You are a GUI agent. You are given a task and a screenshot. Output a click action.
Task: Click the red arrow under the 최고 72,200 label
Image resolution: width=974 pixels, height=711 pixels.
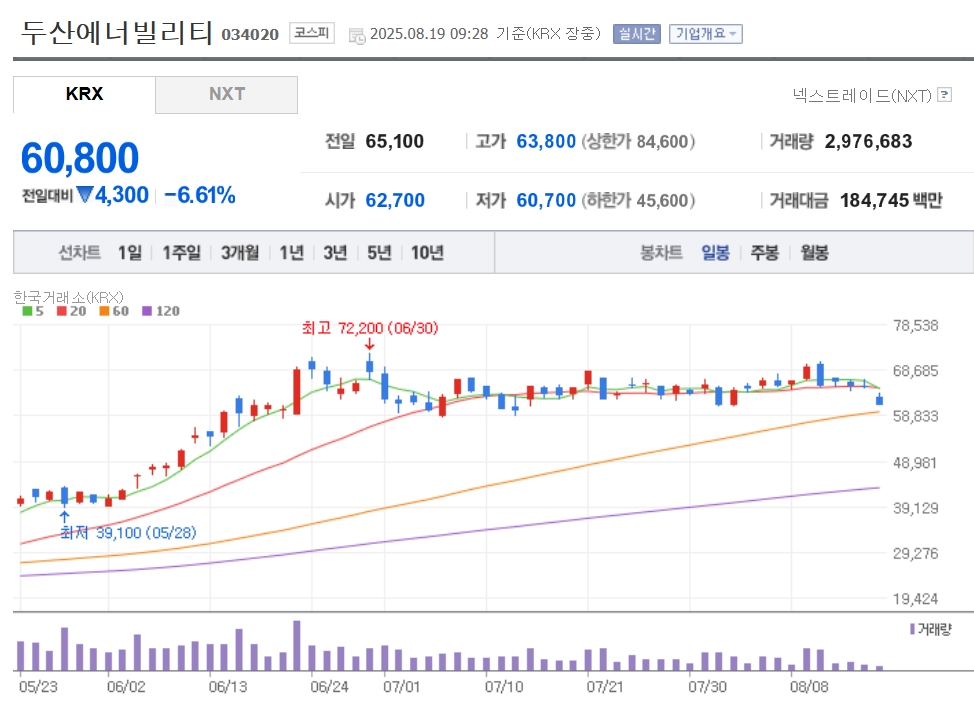click(370, 344)
